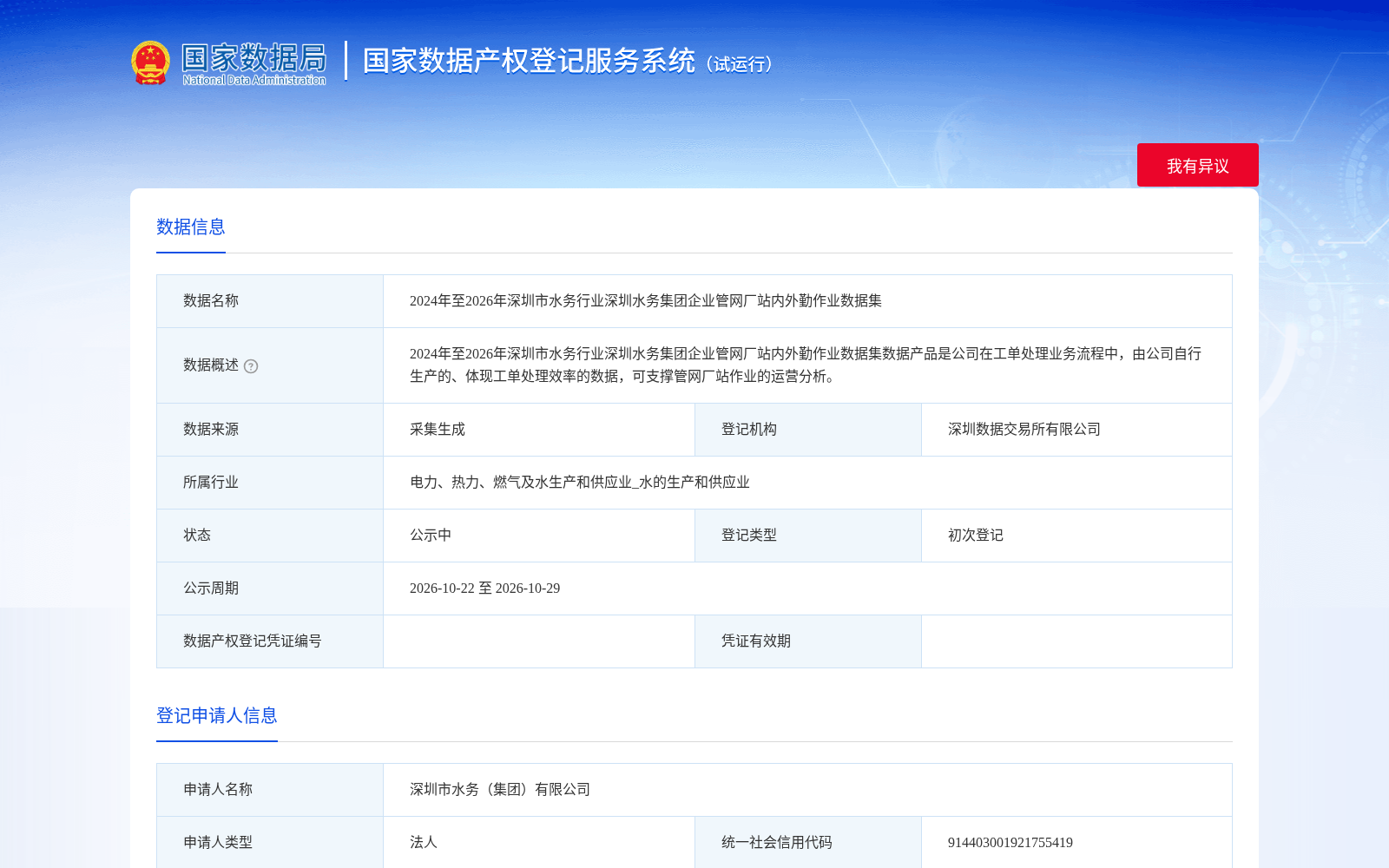Screen dimensions: 1389x868
Task: Click the national emblem logo icon
Action: (x=150, y=62)
